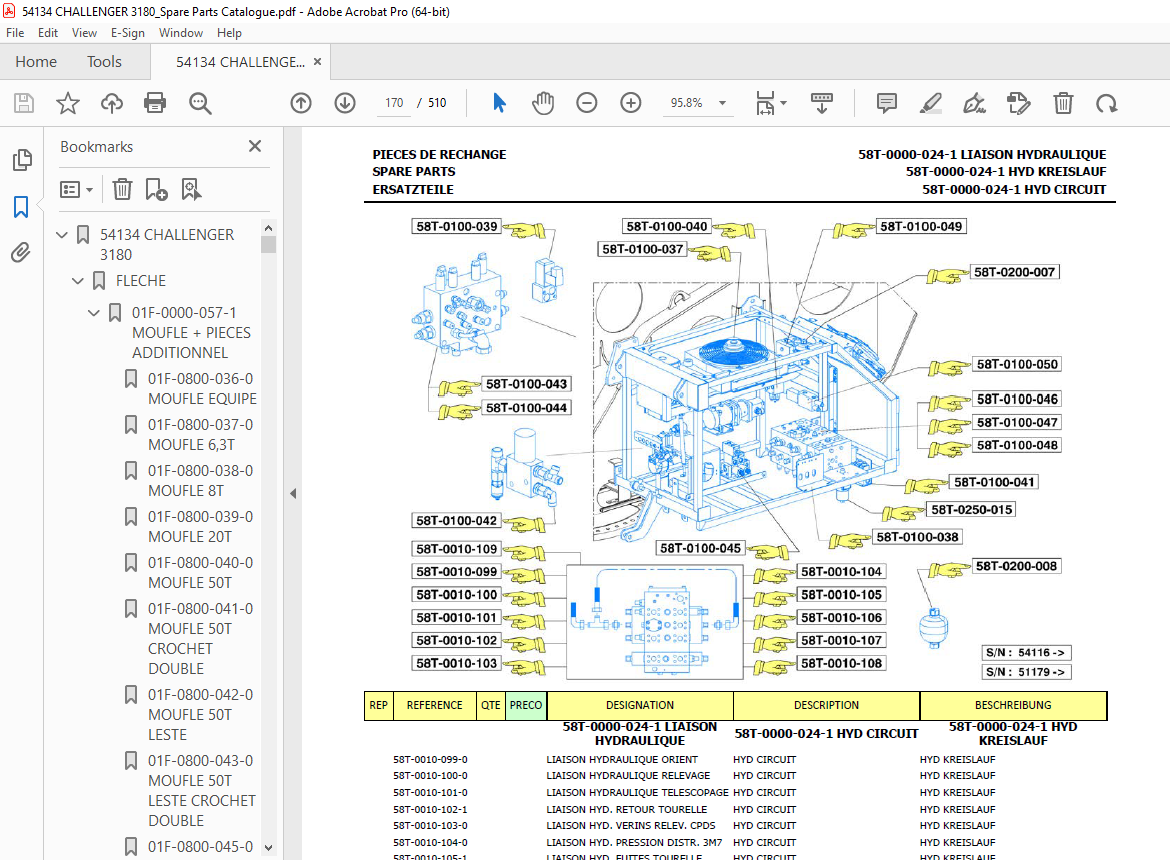Click the read mode keyboard icon
The image size is (1170, 860).
(x=822, y=103)
